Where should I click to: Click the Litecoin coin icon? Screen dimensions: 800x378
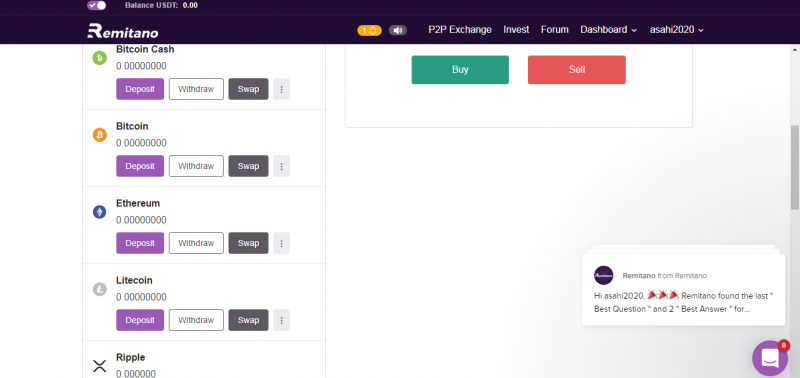(99, 289)
